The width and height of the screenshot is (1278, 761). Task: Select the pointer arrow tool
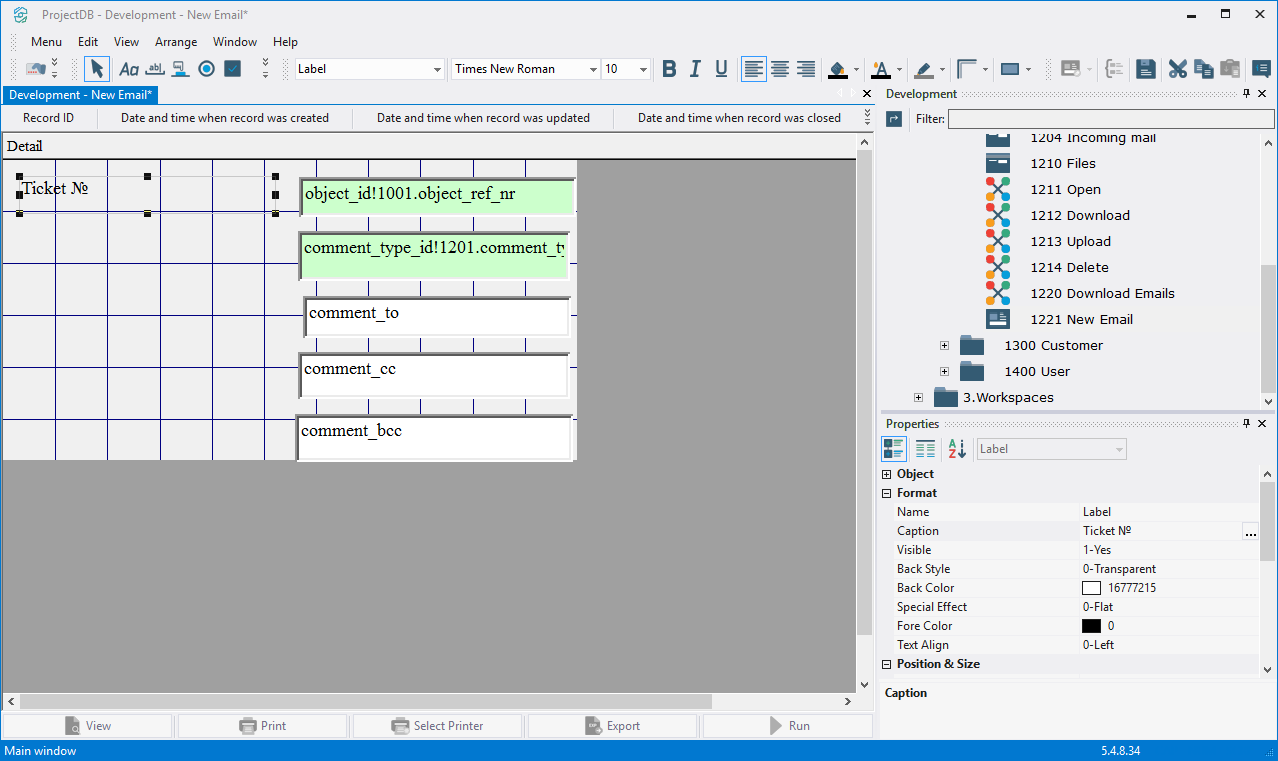coord(96,69)
